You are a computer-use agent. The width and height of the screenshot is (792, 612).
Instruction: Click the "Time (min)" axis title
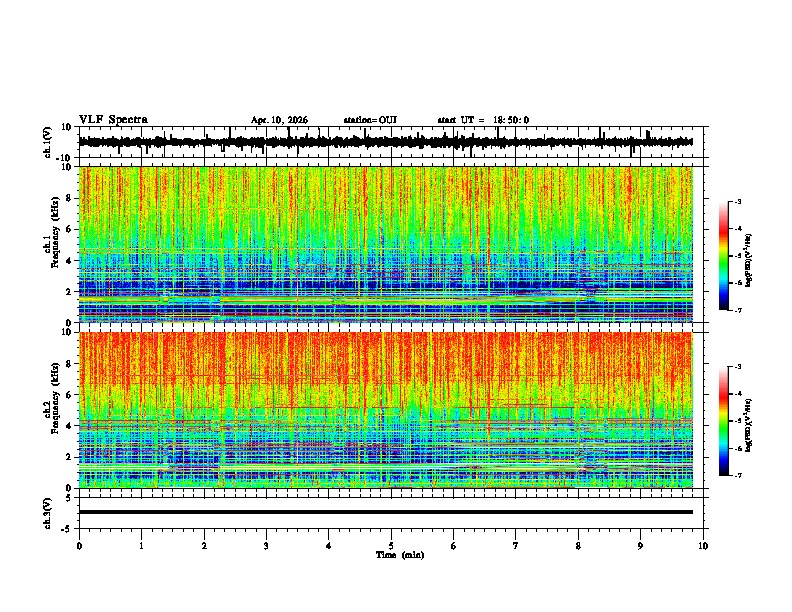click(400, 555)
